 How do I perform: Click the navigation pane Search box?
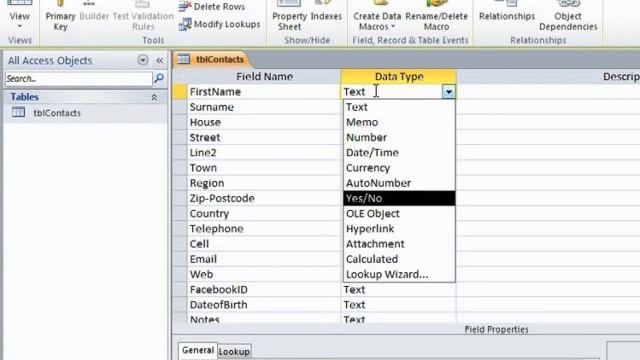pyautogui.click(x=78, y=78)
